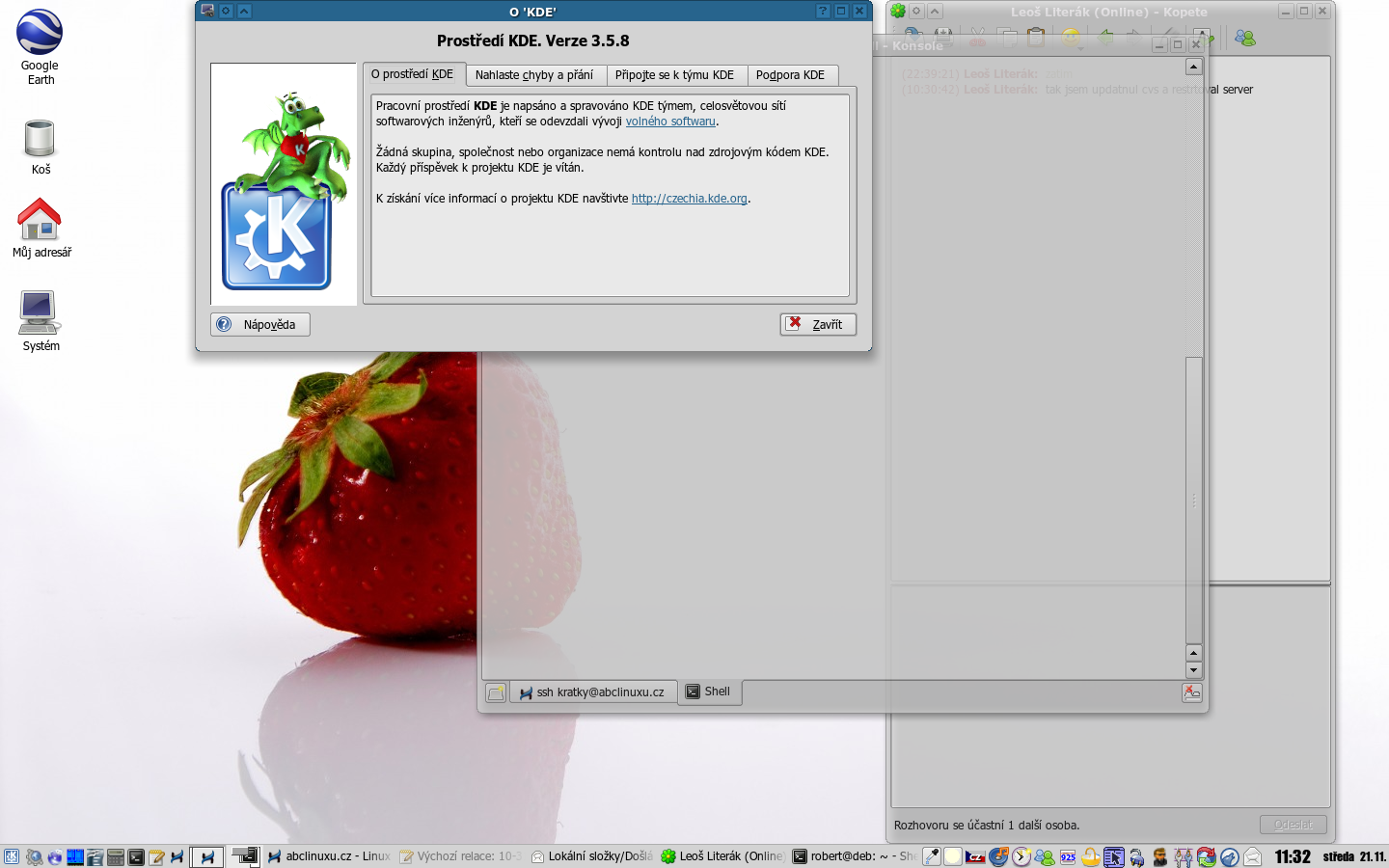Toggle shade button in Kopete title bar
1389x868 pixels.
pos(935,12)
